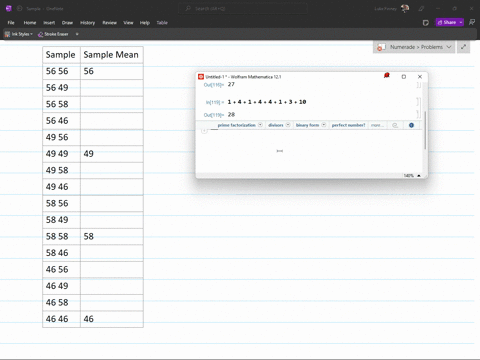Click the In[119] input expression

(267, 102)
